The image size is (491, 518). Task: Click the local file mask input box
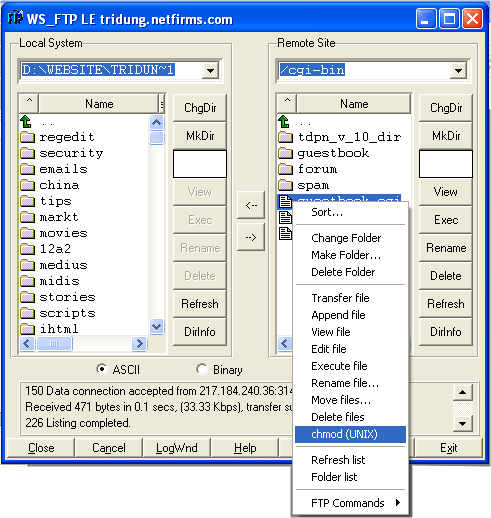200,164
